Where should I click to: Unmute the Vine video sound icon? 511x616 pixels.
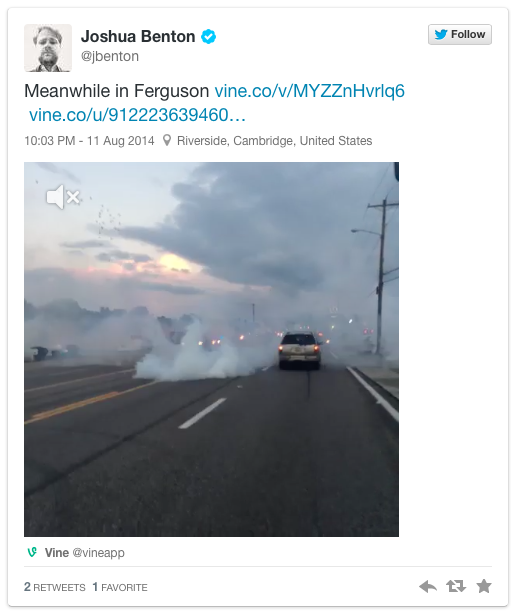pyautogui.click(x=63, y=197)
